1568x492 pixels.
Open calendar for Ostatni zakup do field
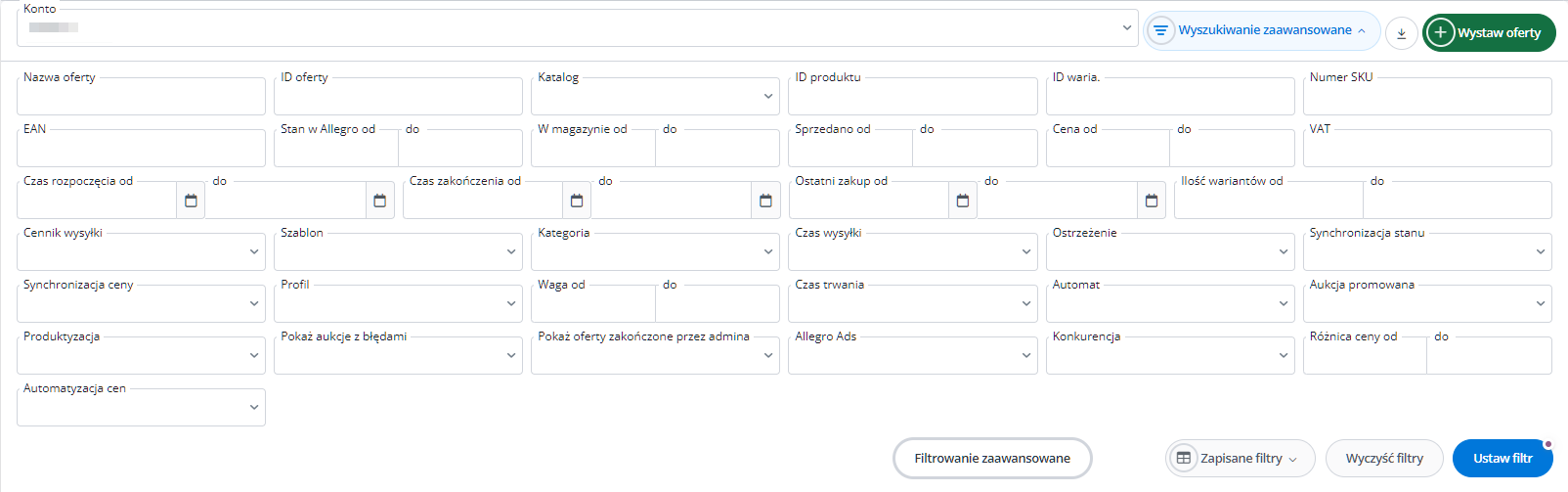click(1152, 201)
